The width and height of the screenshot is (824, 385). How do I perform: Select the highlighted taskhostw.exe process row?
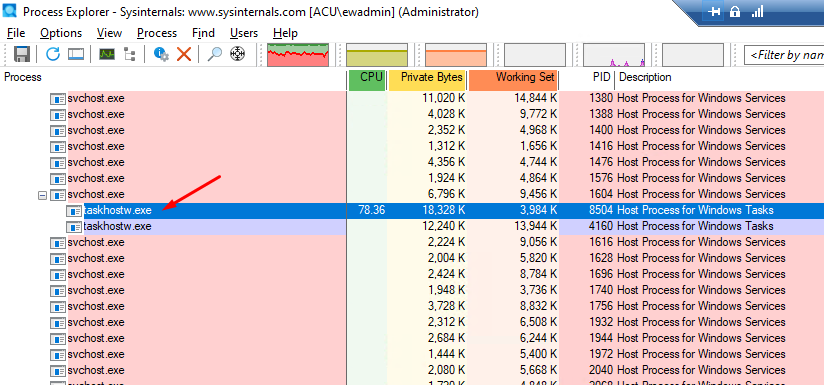pyautogui.click(x=412, y=211)
